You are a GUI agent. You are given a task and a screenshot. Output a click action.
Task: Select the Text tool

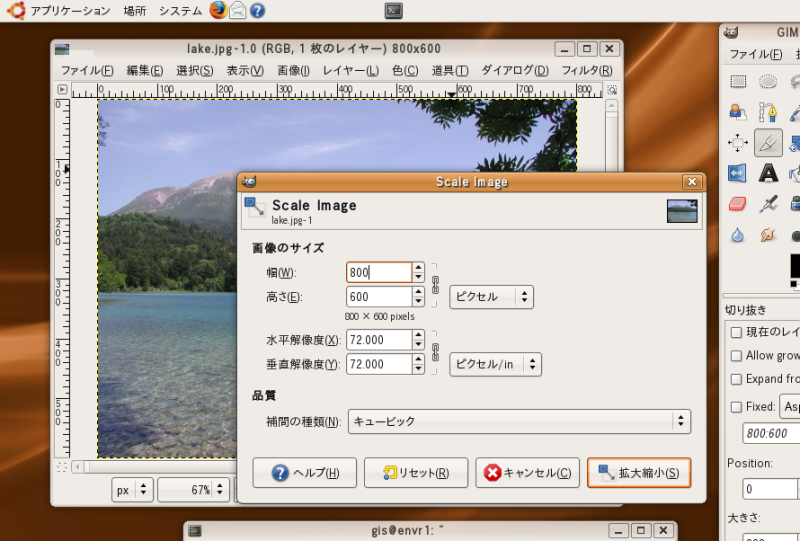pos(768,173)
